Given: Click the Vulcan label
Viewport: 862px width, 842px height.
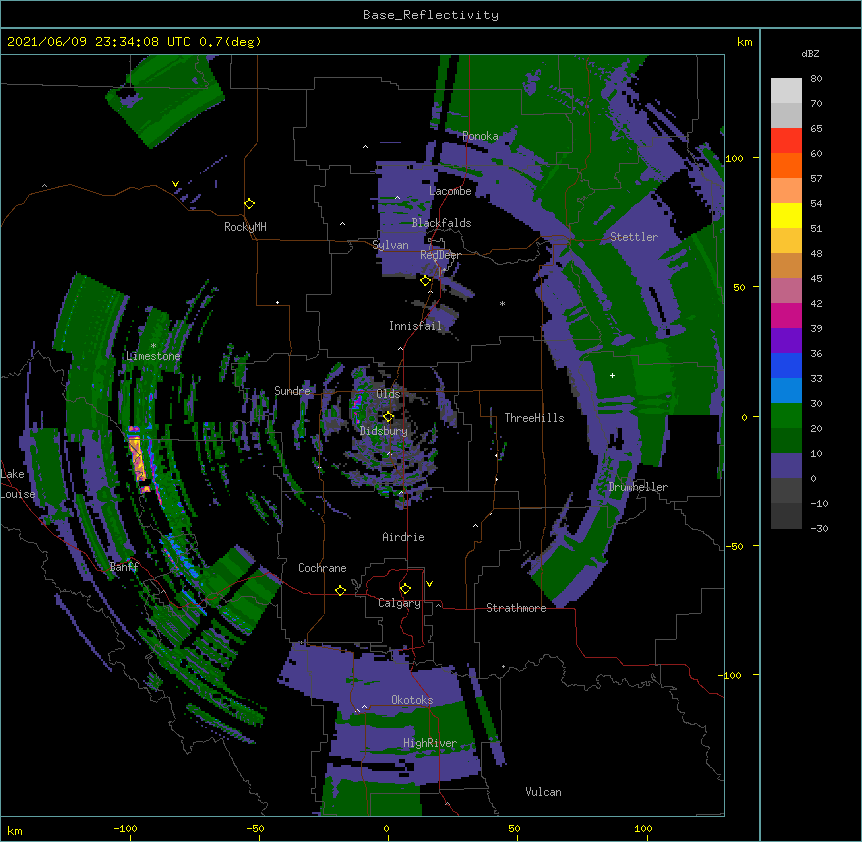Looking at the screenshot, I should point(543,792).
